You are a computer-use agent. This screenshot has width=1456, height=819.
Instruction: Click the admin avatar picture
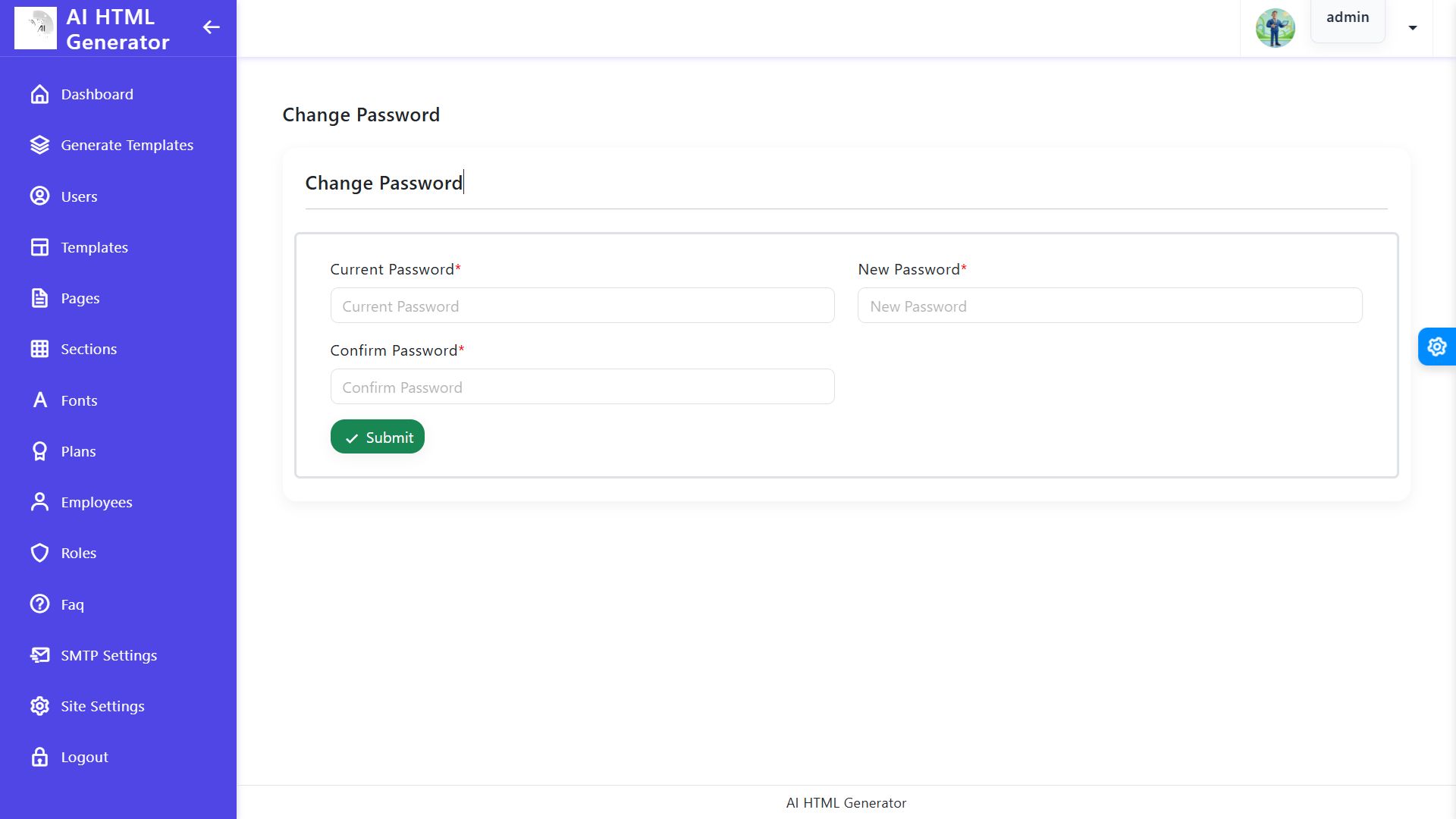[x=1275, y=28]
